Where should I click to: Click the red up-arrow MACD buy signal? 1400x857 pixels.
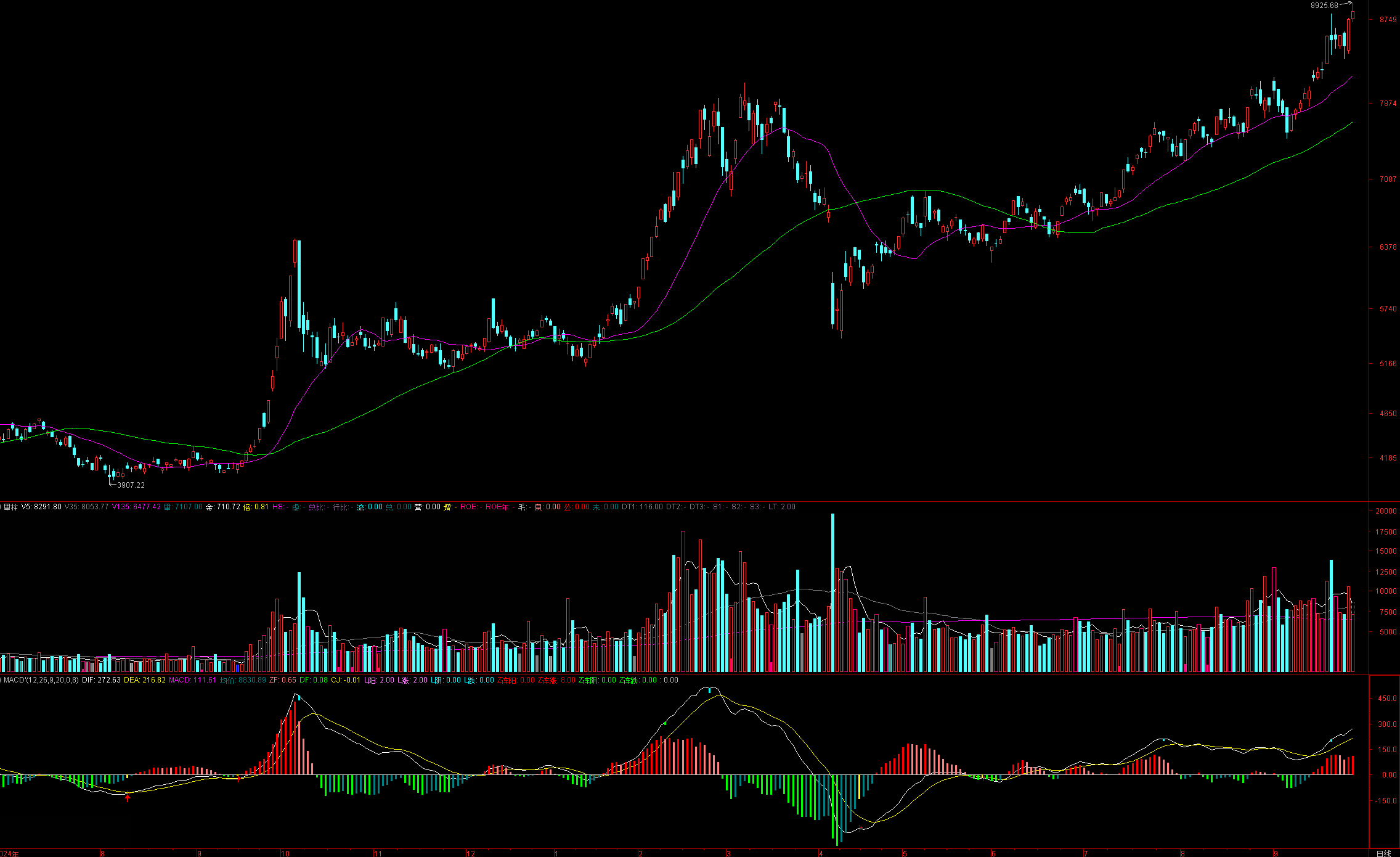[x=128, y=798]
